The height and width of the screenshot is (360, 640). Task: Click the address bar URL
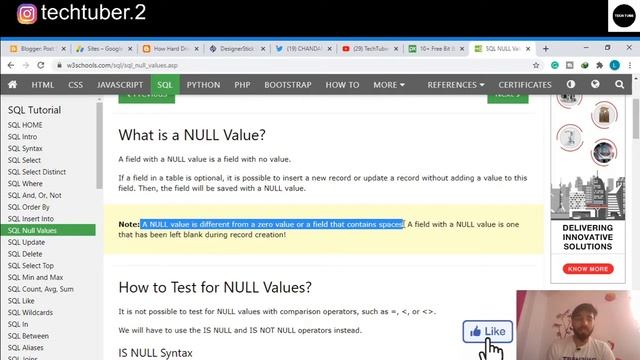pyautogui.click(x=122, y=65)
